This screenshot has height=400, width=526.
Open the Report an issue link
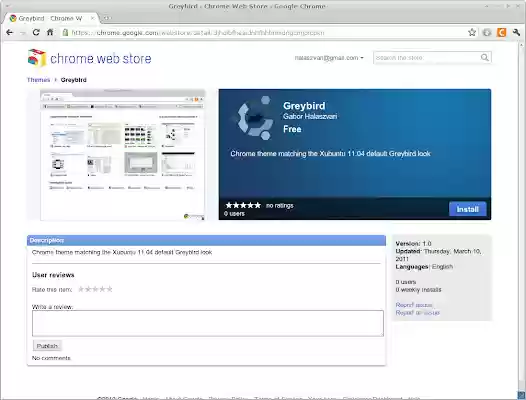pos(418,313)
